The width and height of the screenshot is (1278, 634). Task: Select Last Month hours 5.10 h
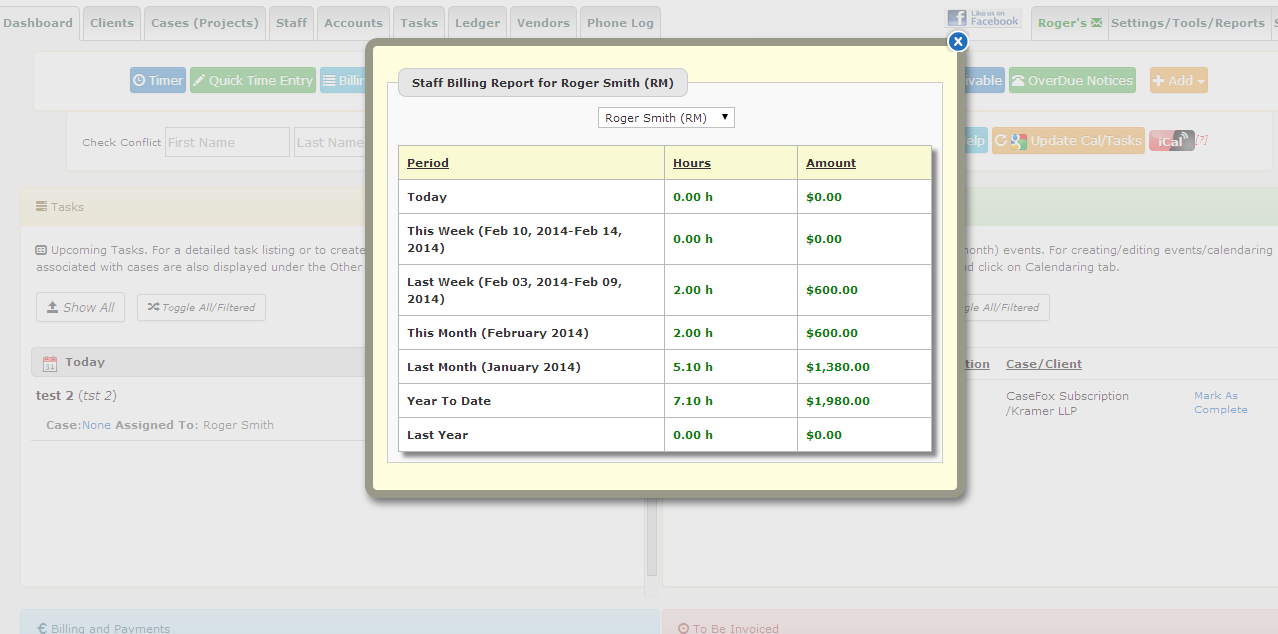coord(693,367)
